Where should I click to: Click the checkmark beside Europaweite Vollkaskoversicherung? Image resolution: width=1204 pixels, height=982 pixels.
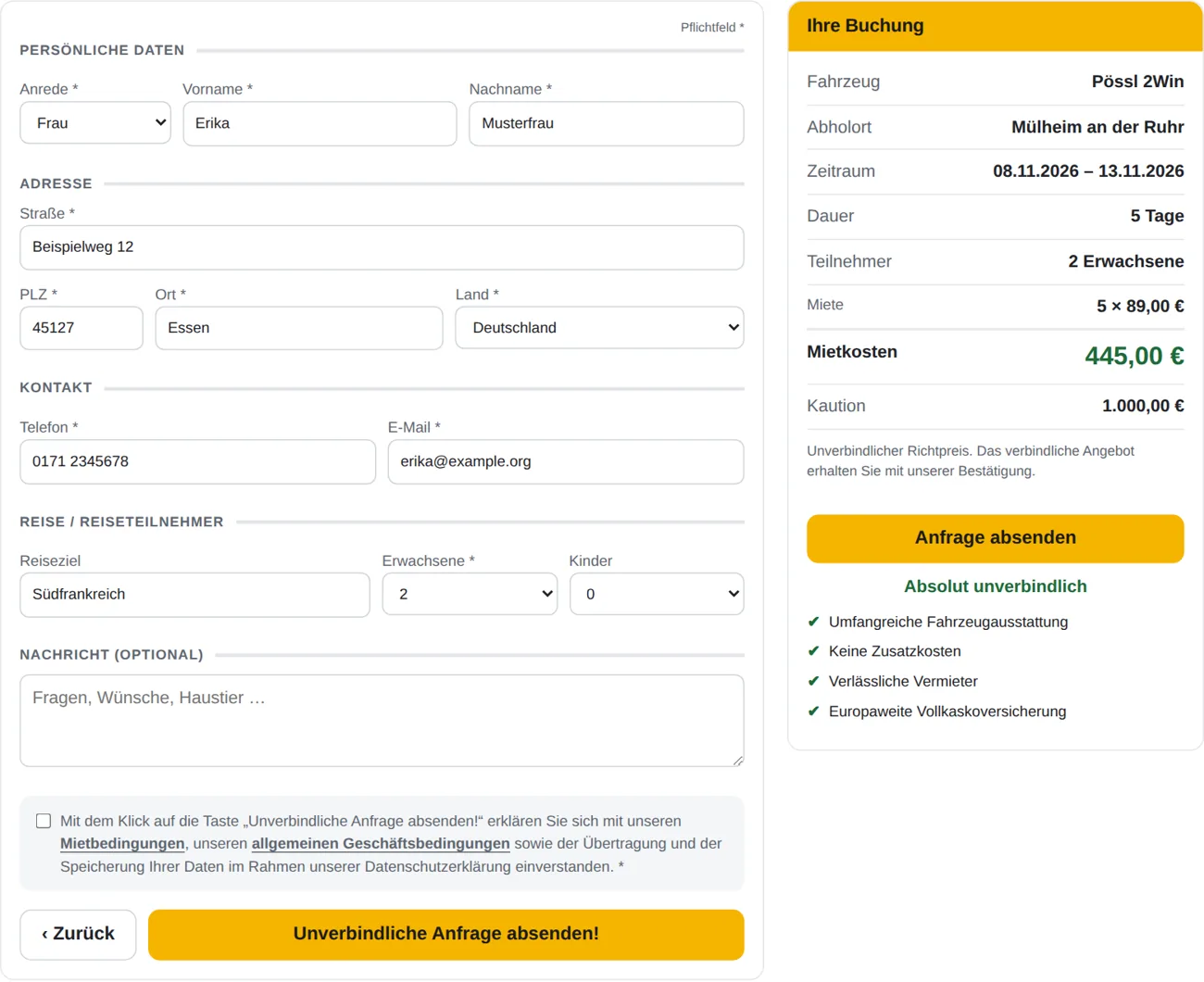click(x=813, y=711)
